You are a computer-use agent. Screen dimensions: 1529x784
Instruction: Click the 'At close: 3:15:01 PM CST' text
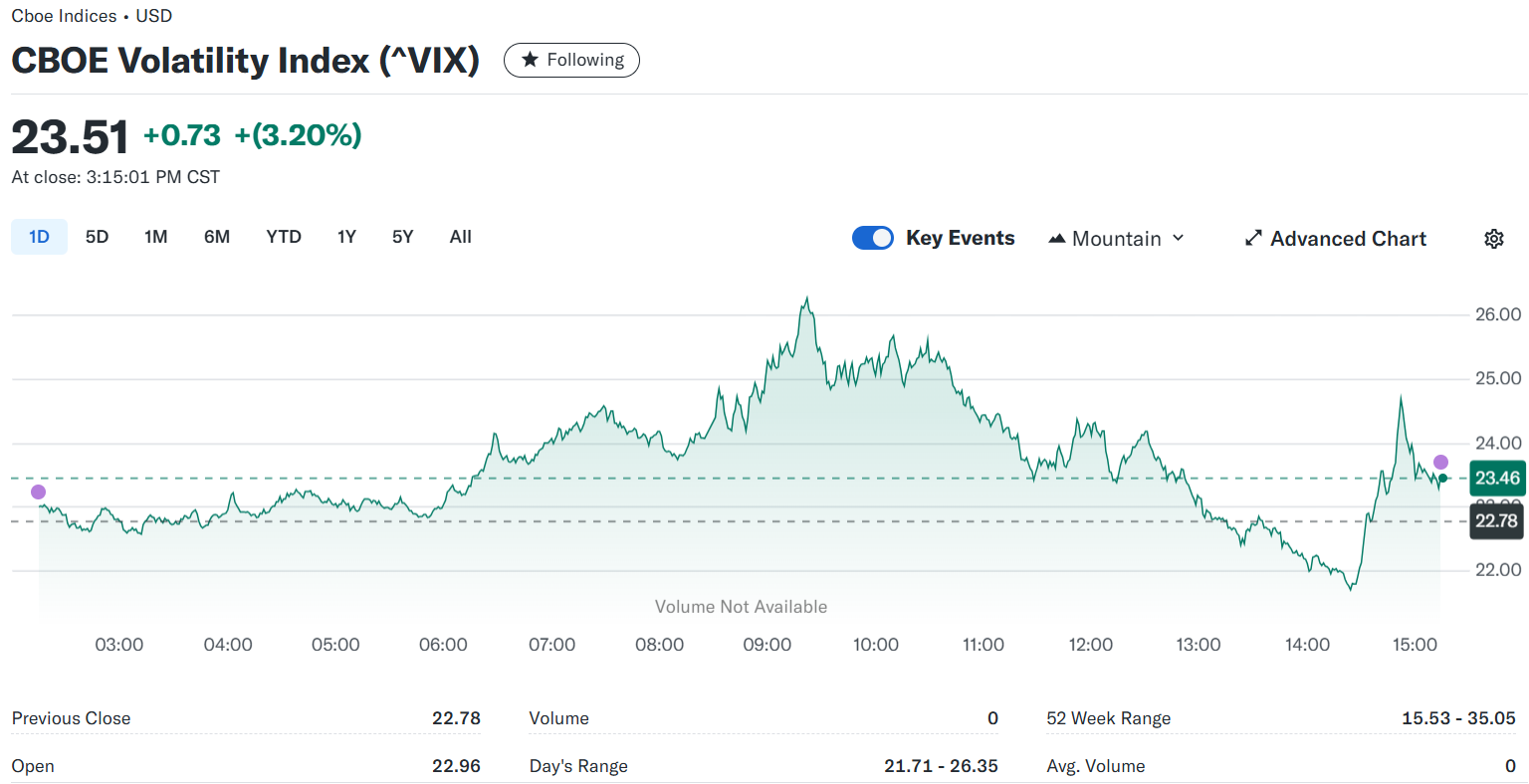[115, 177]
